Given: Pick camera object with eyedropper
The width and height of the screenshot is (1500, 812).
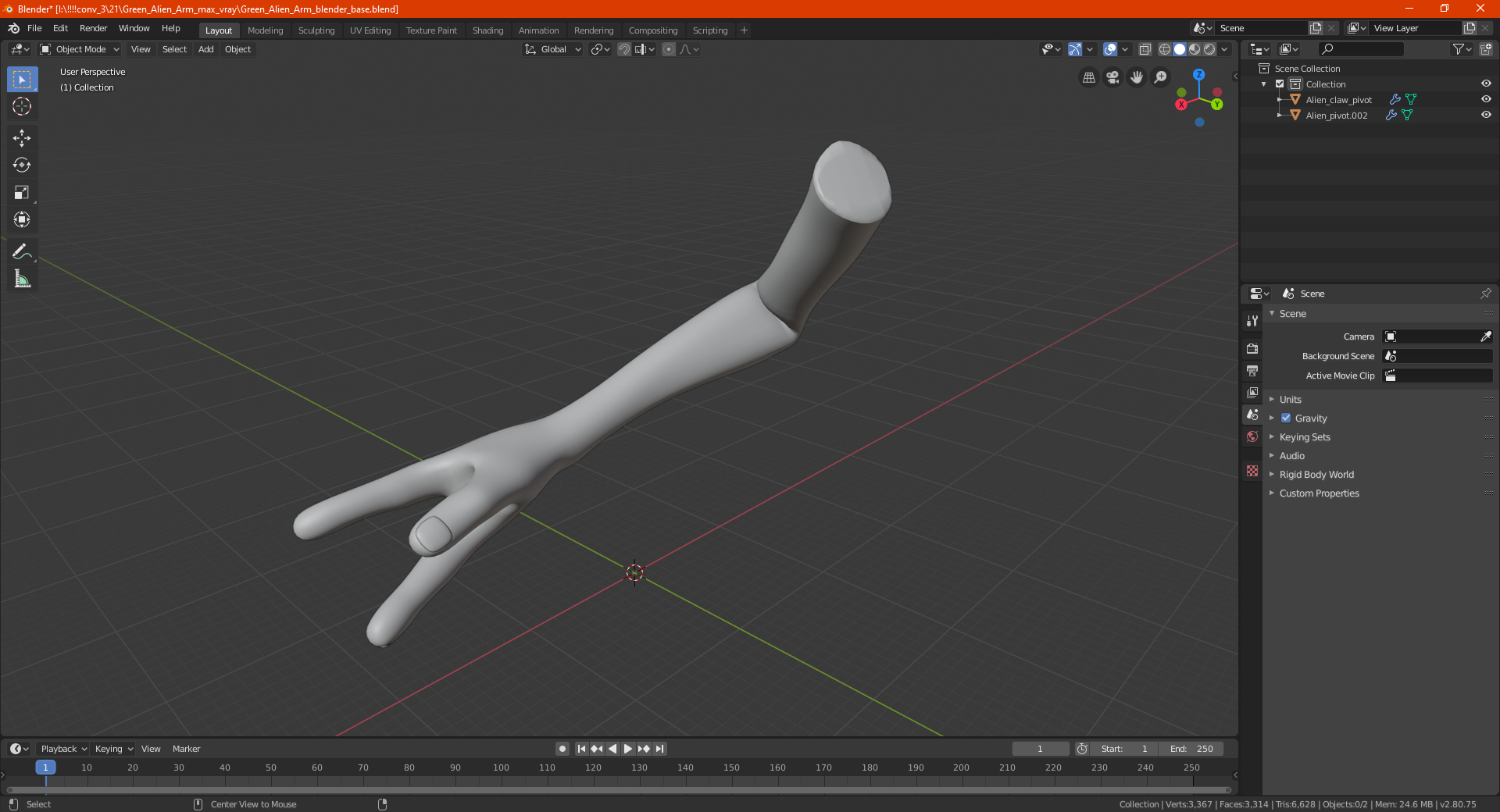Looking at the screenshot, I should pyautogui.click(x=1485, y=337).
